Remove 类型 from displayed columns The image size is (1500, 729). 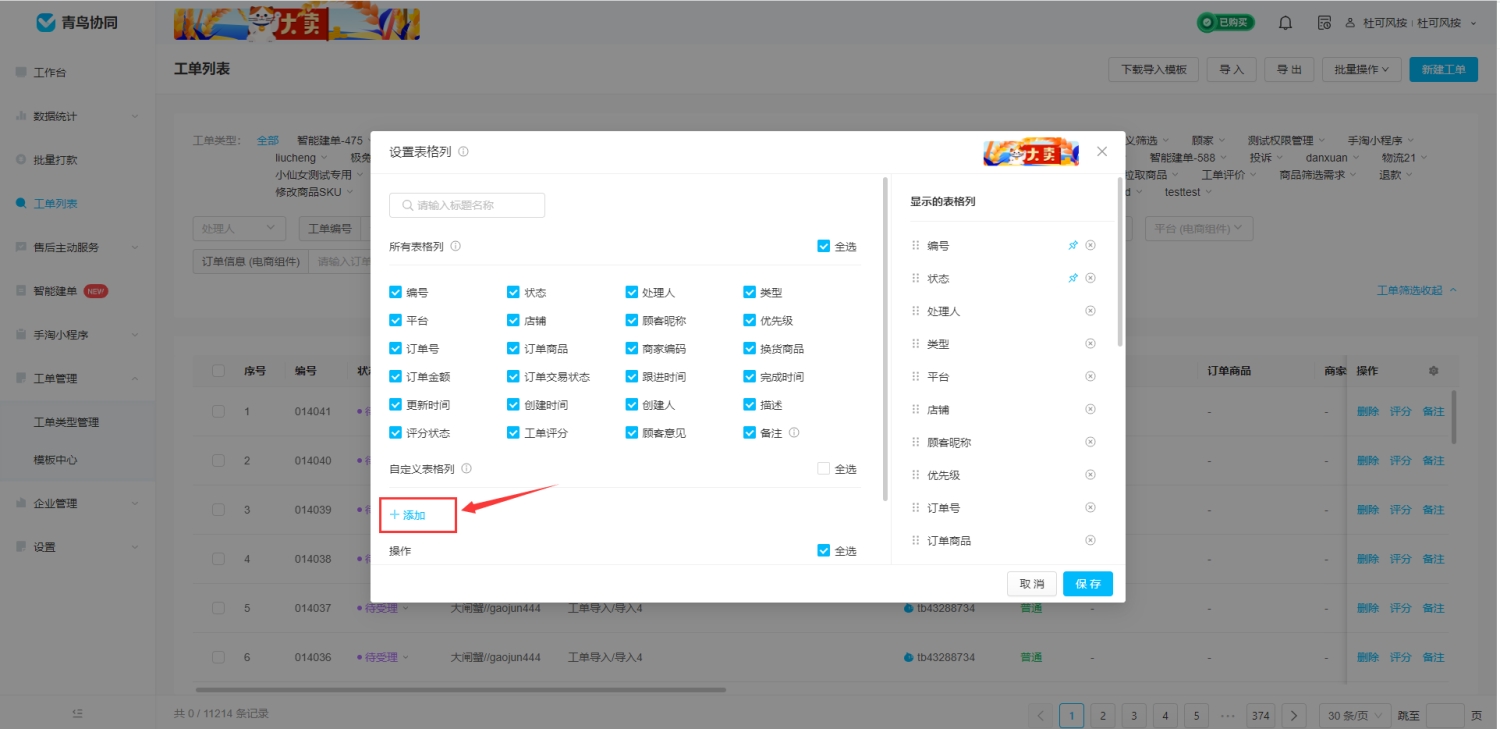[x=1090, y=344]
